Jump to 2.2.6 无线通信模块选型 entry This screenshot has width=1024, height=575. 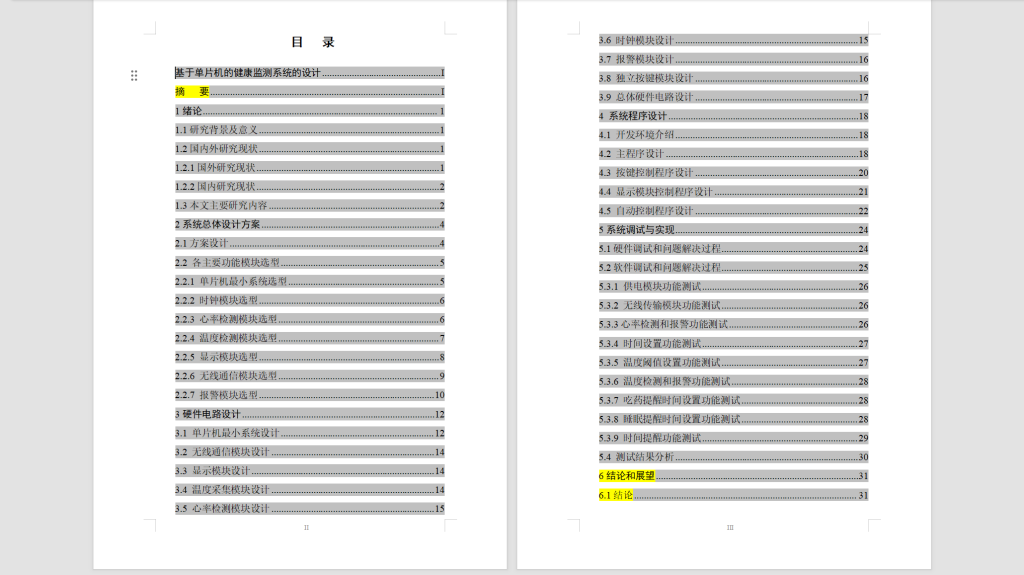pos(226,376)
